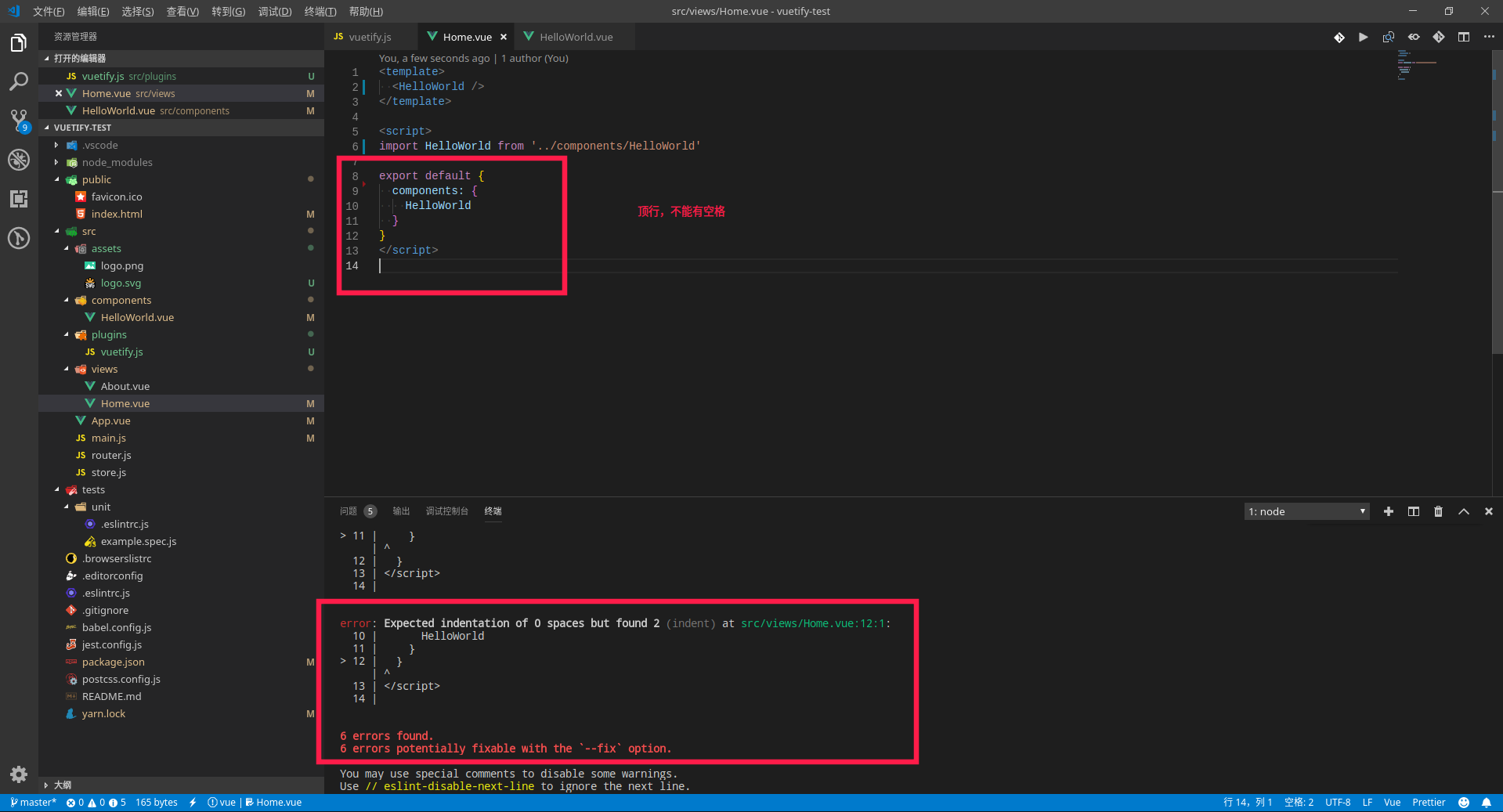Collapse the assets folder
The image size is (1503, 812).
107,248
